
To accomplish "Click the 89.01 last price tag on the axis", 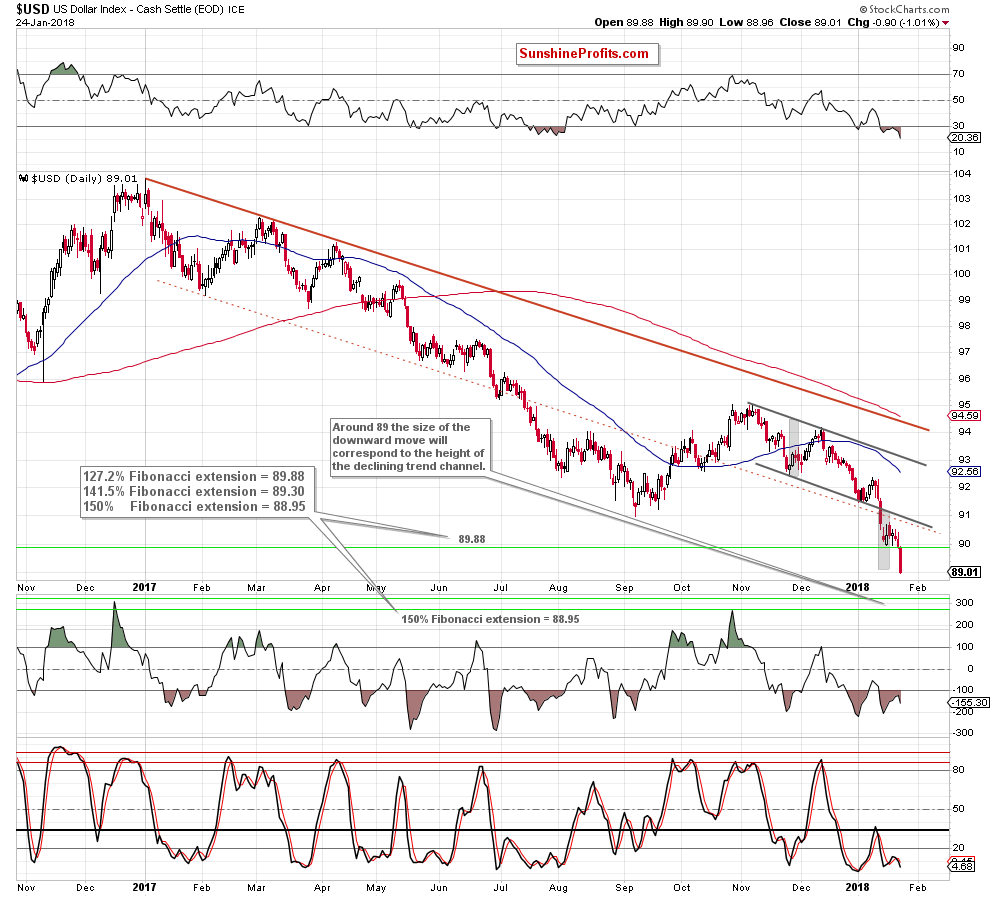I will [965, 572].
